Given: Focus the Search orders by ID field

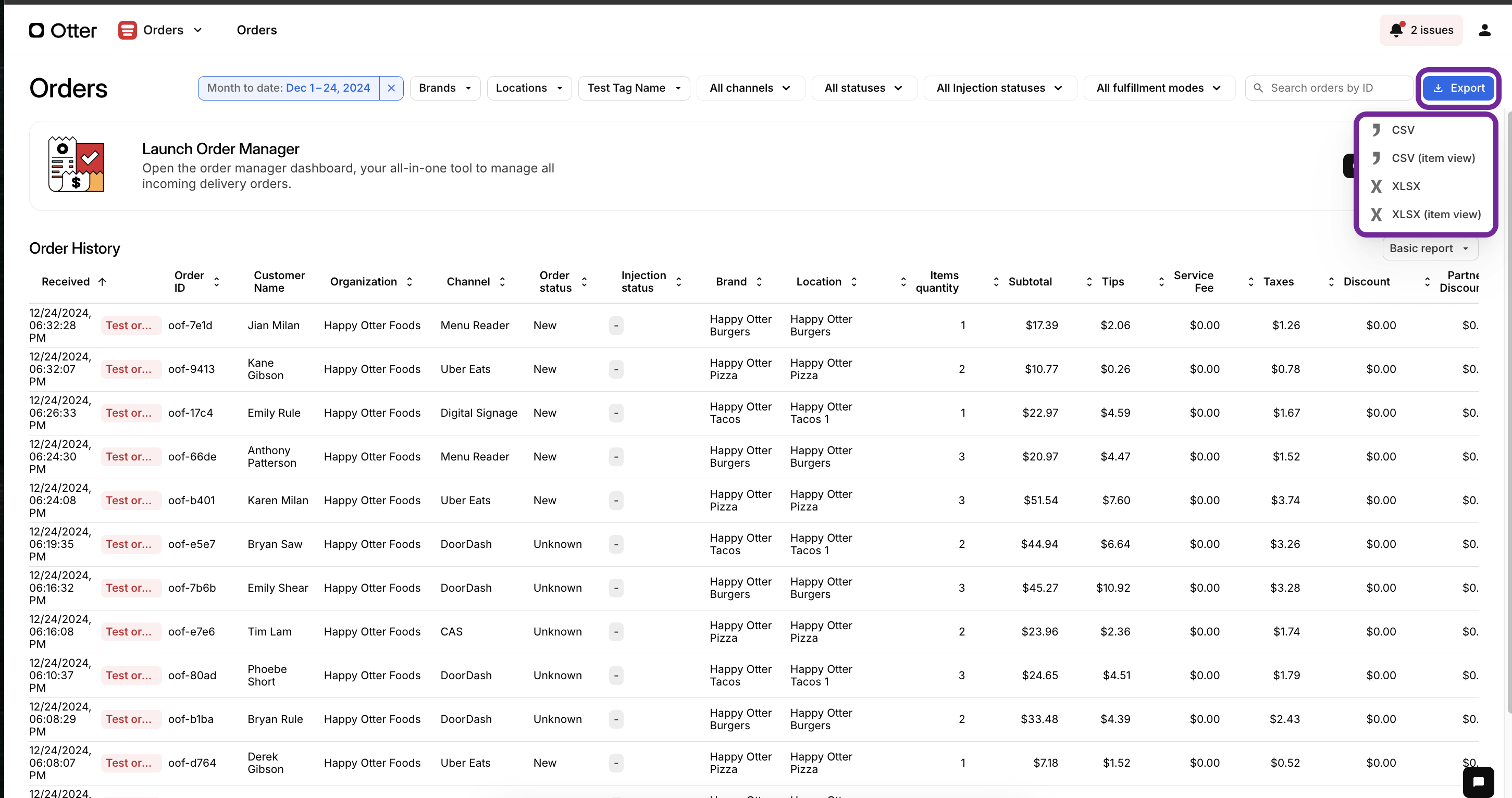Looking at the screenshot, I should (x=1328, y=88).
